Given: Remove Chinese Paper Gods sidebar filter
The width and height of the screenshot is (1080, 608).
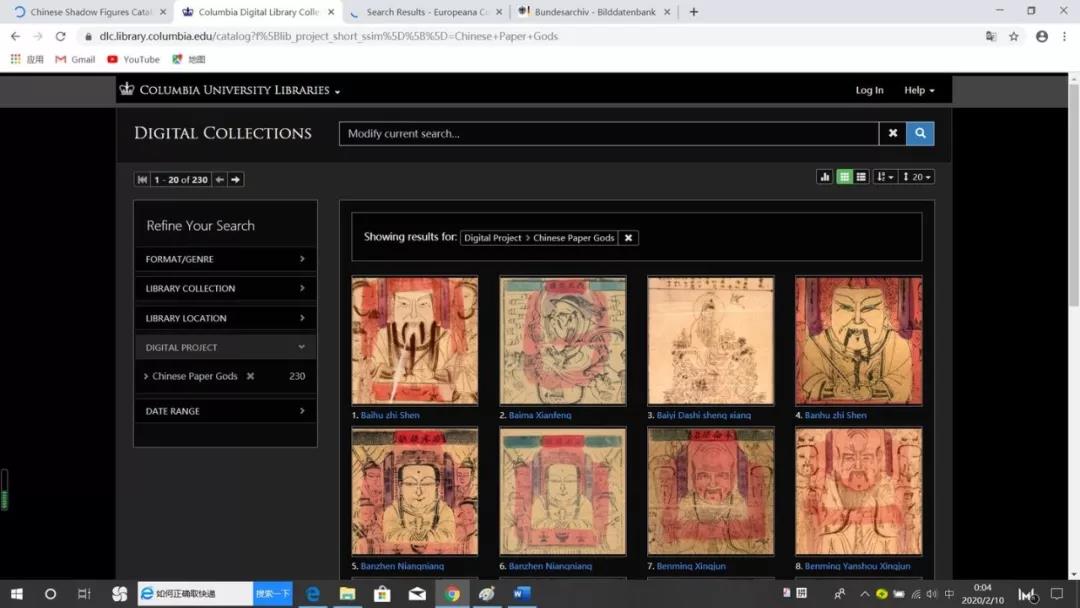Looking at the screenshot, I should [x=250, y=376].
